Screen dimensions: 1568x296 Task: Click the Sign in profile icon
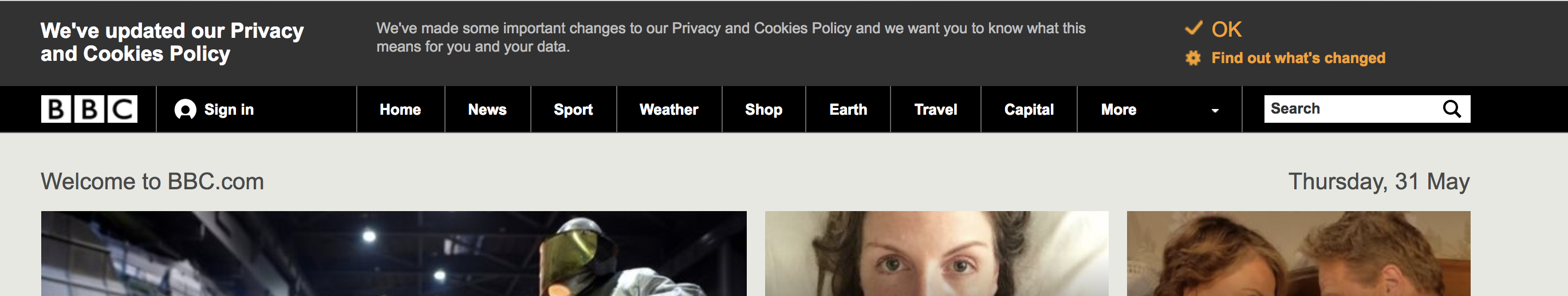click(185, 110)
